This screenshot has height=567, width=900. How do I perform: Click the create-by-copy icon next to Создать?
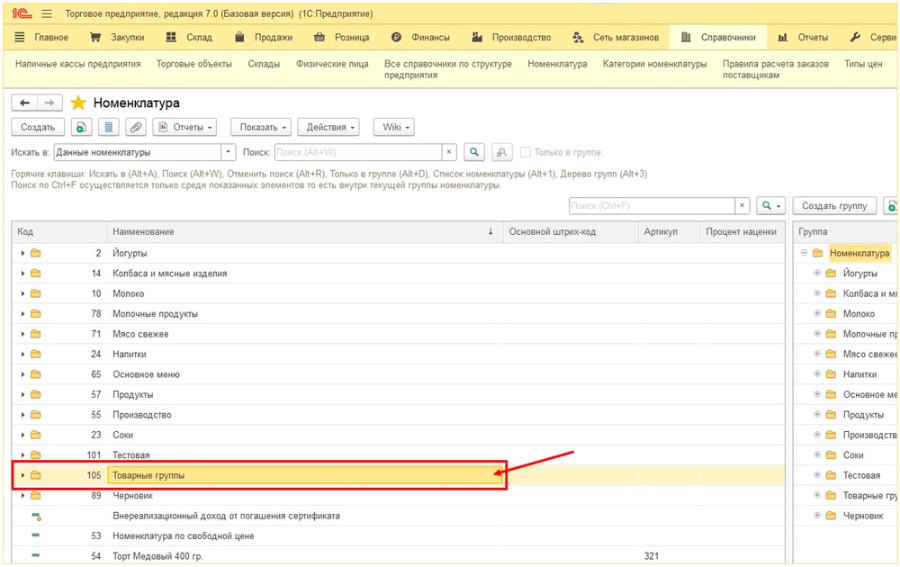pyautogui.click(x=81, y=127)
